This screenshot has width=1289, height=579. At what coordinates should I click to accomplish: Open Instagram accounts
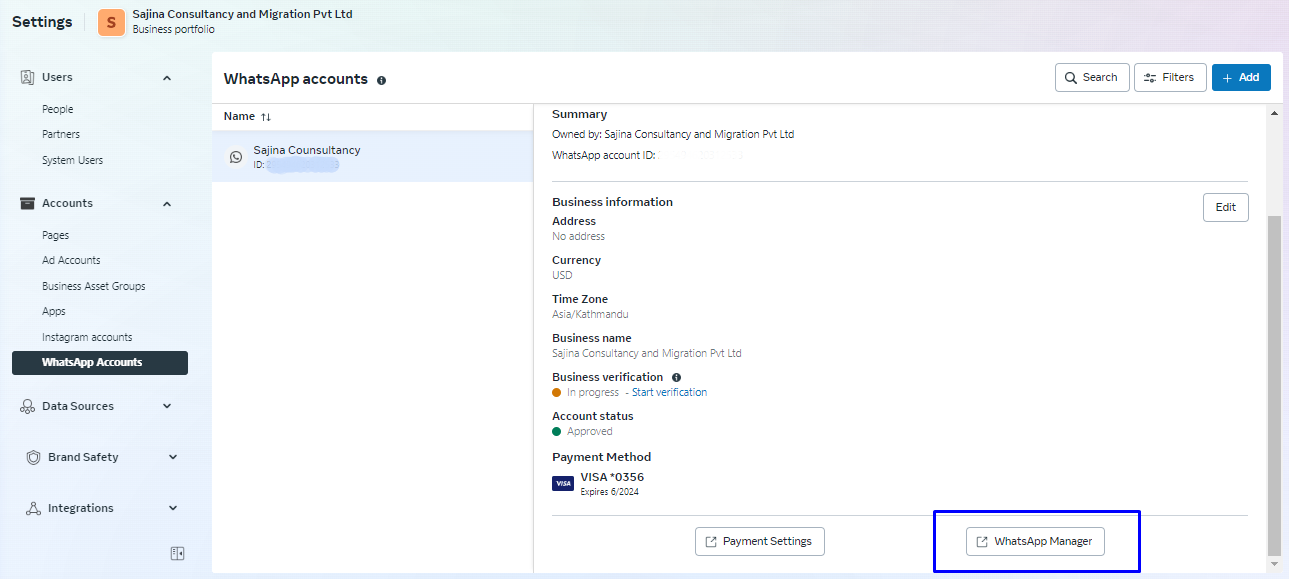(x=87, y=337)
